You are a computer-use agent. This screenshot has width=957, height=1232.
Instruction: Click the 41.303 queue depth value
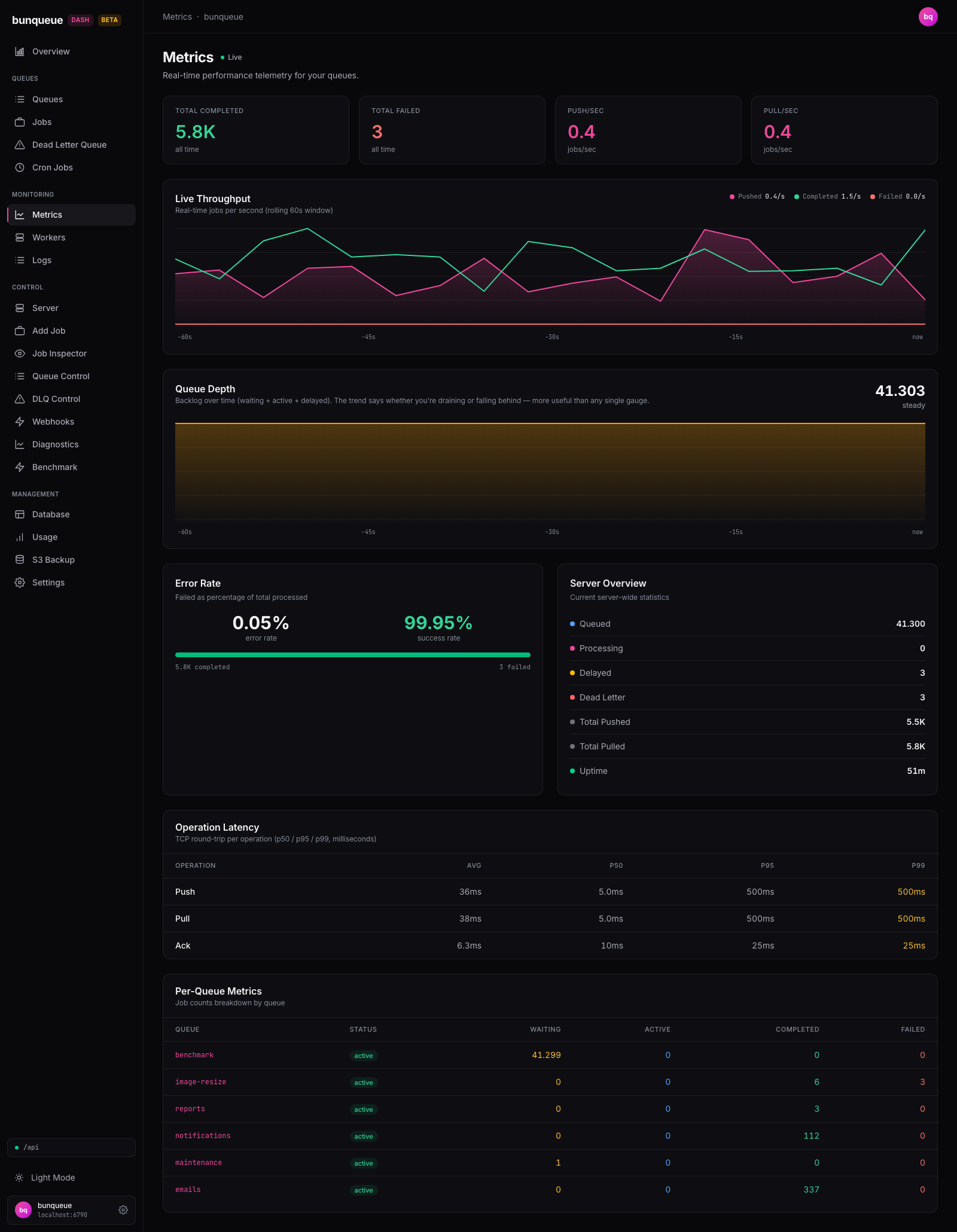pos(900,391)
